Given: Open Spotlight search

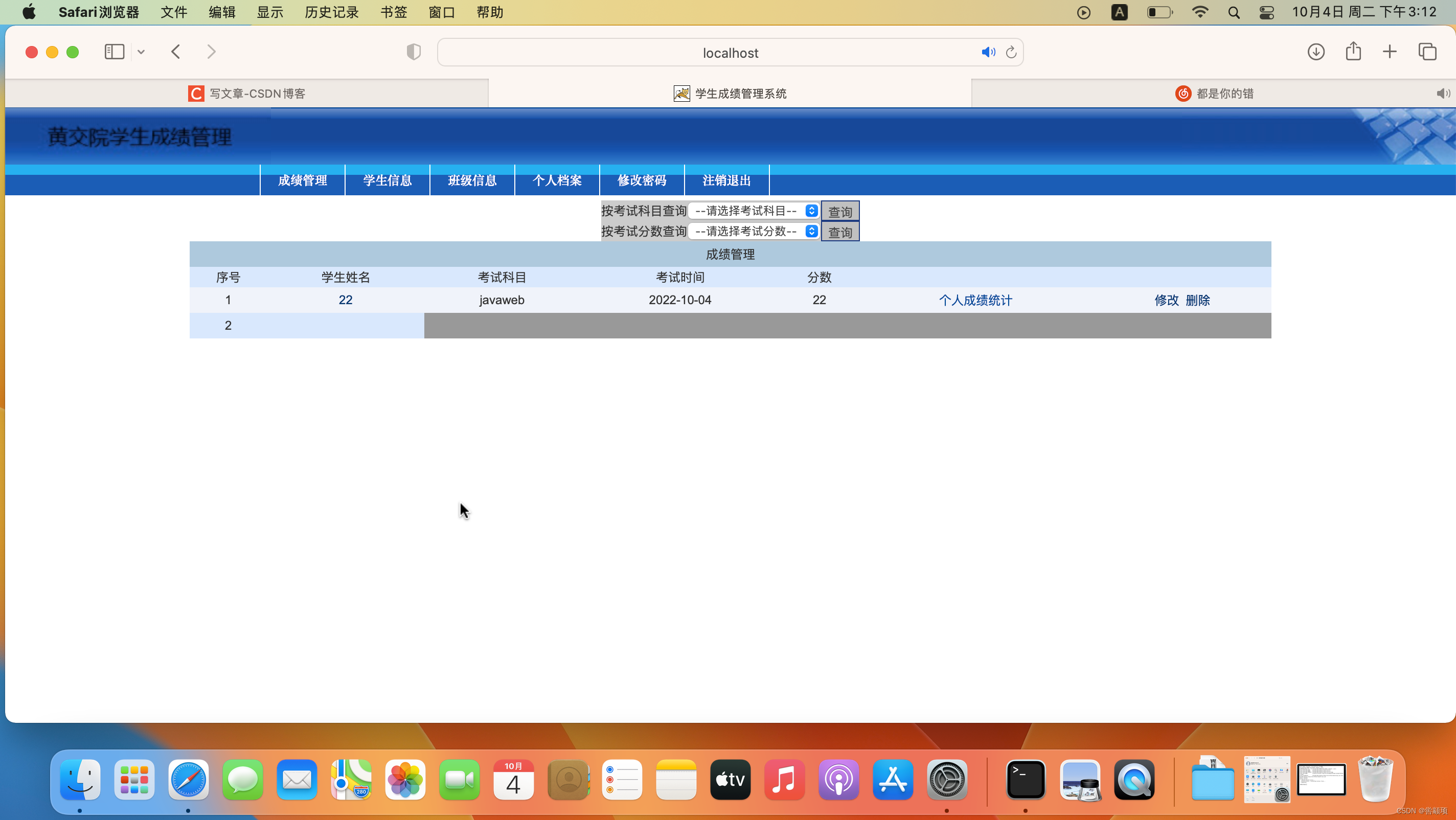Looking at the screenshot, I should pos(1233,12).
